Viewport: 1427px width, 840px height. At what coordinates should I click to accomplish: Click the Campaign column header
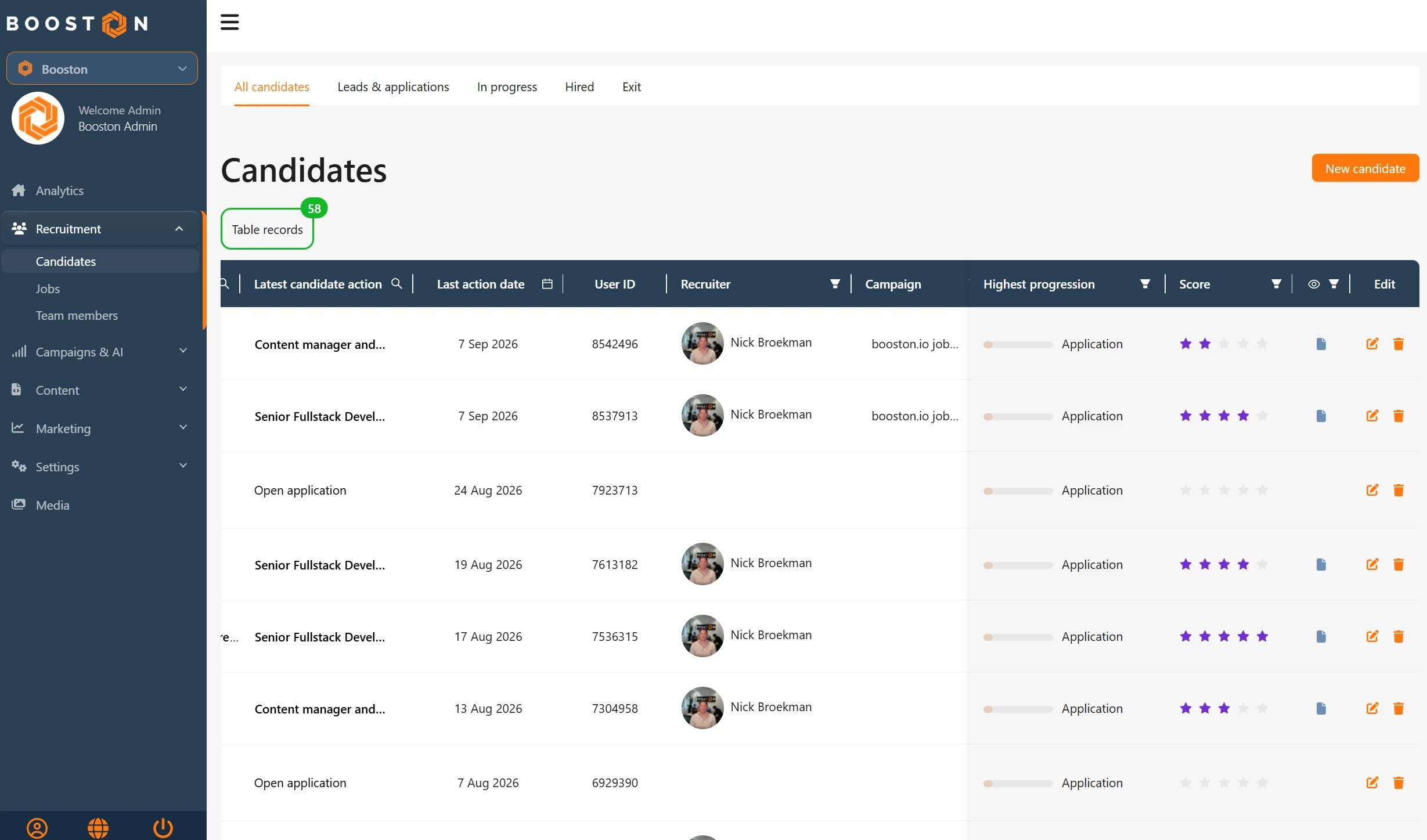(893, 284)
